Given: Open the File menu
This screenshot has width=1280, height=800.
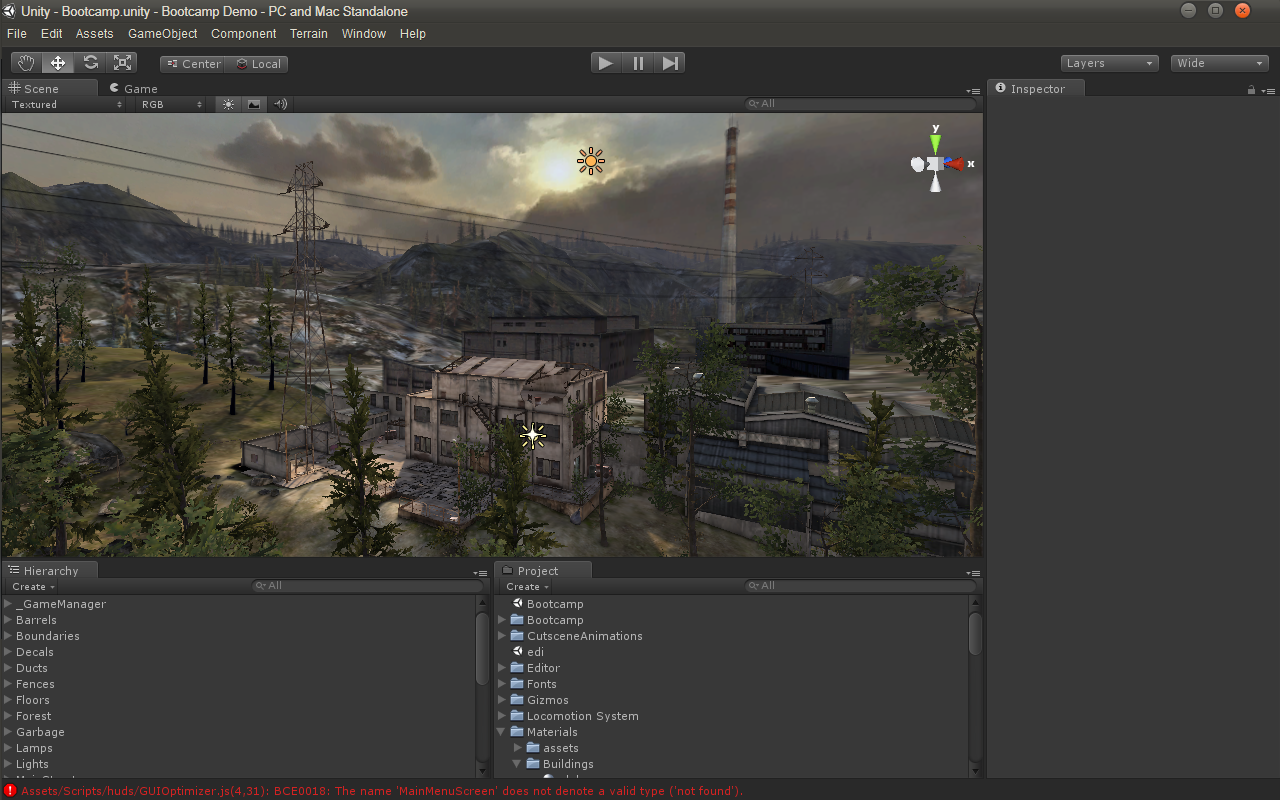Looking at the screenshot, I should tap(17, 34).
